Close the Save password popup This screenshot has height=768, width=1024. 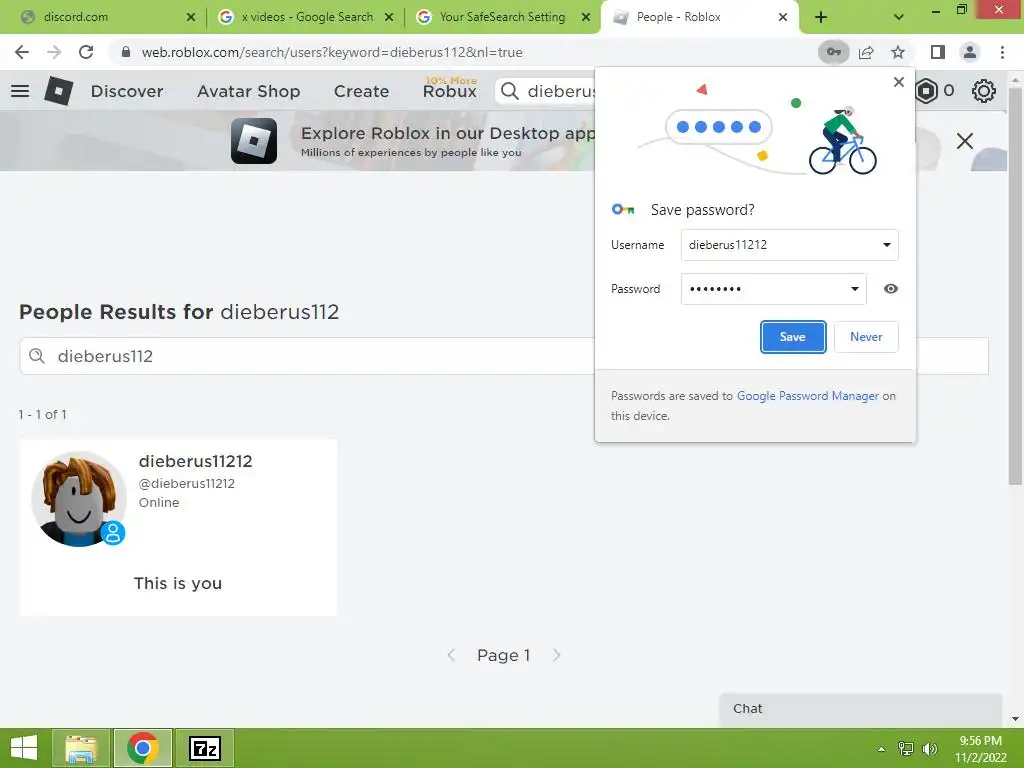click(x=899, y=82)
